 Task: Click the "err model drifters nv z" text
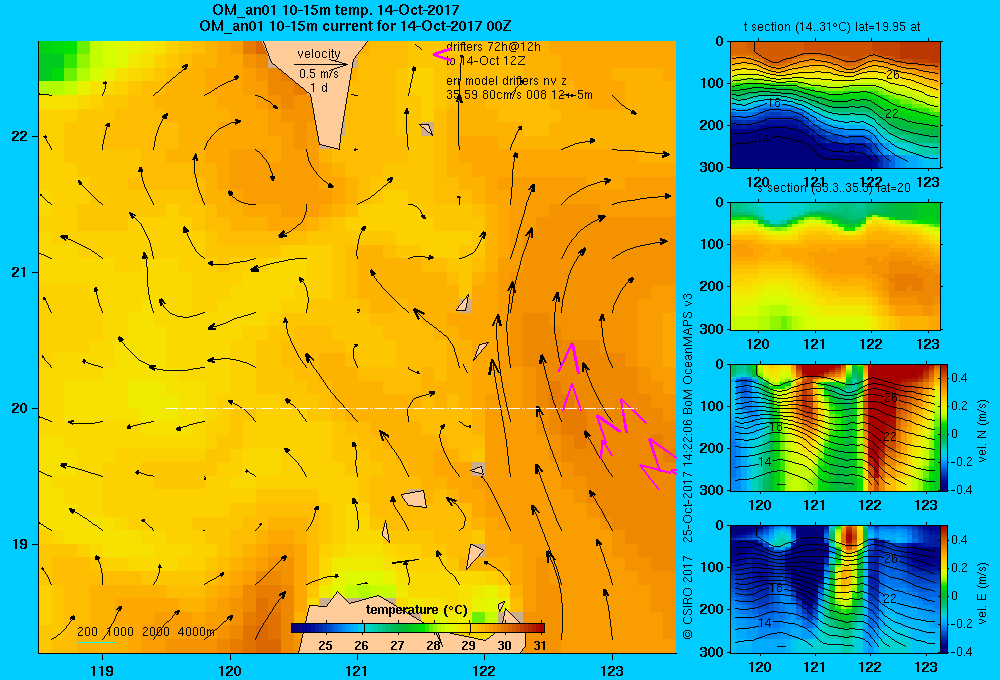(506, 81)
